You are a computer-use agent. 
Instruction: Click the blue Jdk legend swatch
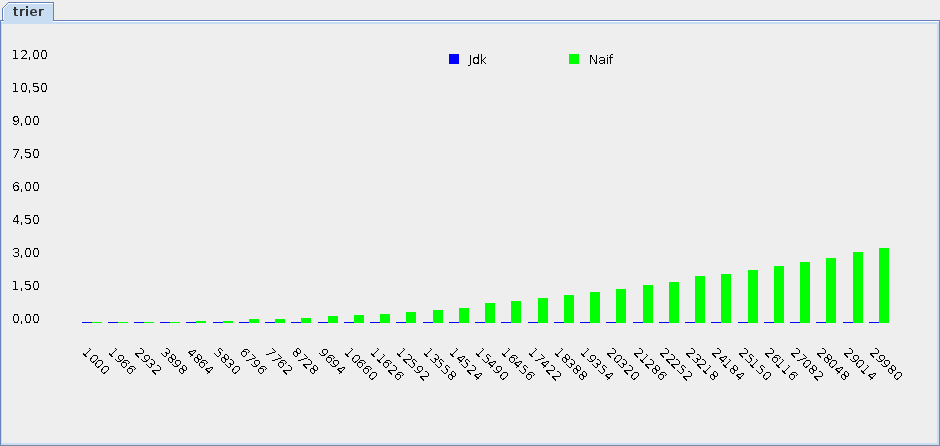tap(454, 59)
